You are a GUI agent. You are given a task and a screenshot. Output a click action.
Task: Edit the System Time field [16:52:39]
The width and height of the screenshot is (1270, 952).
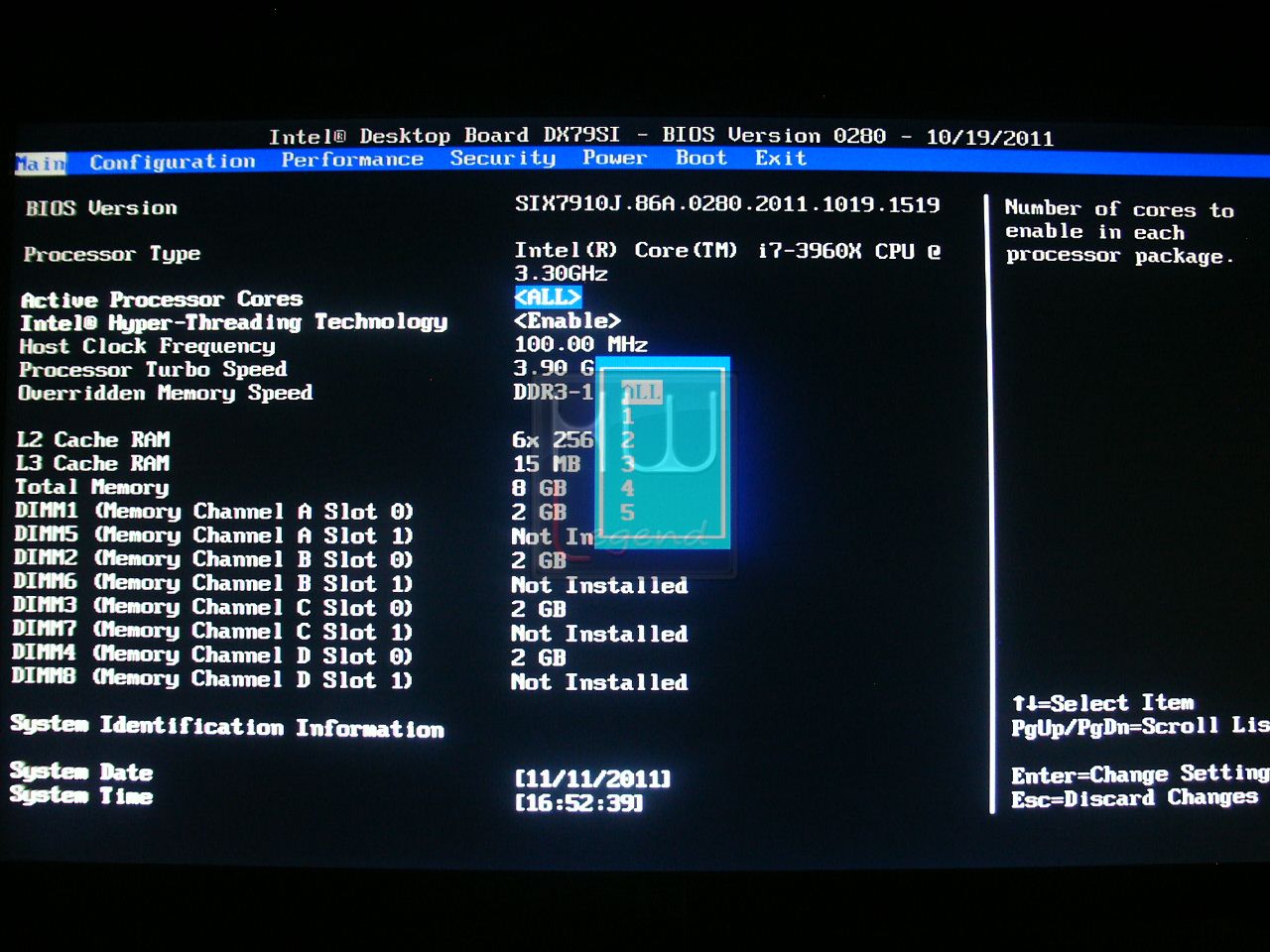tap(579, 802)
